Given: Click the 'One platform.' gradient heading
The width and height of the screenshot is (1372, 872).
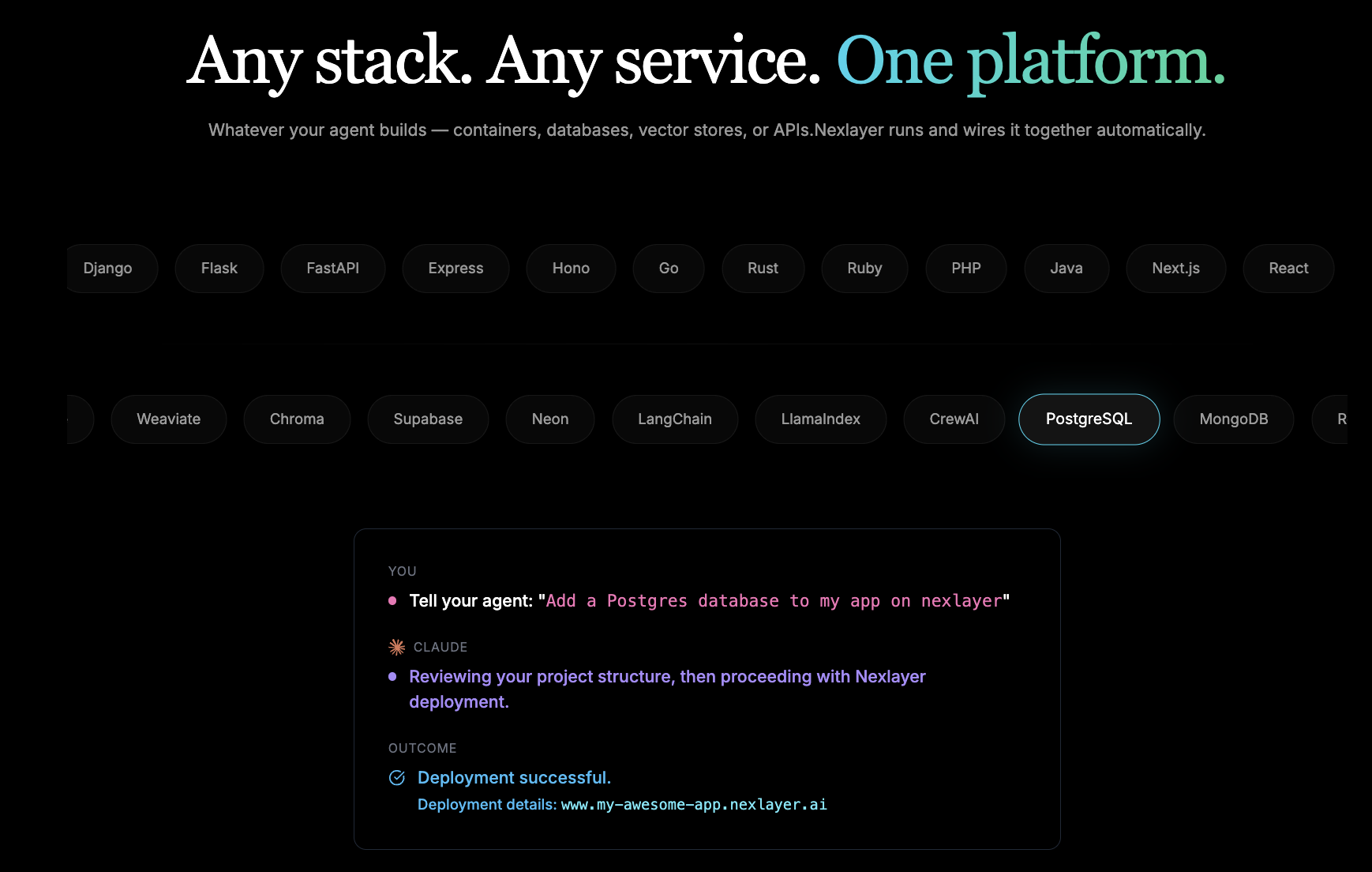Looking at the screenshot, I should tap(1031, 62).
